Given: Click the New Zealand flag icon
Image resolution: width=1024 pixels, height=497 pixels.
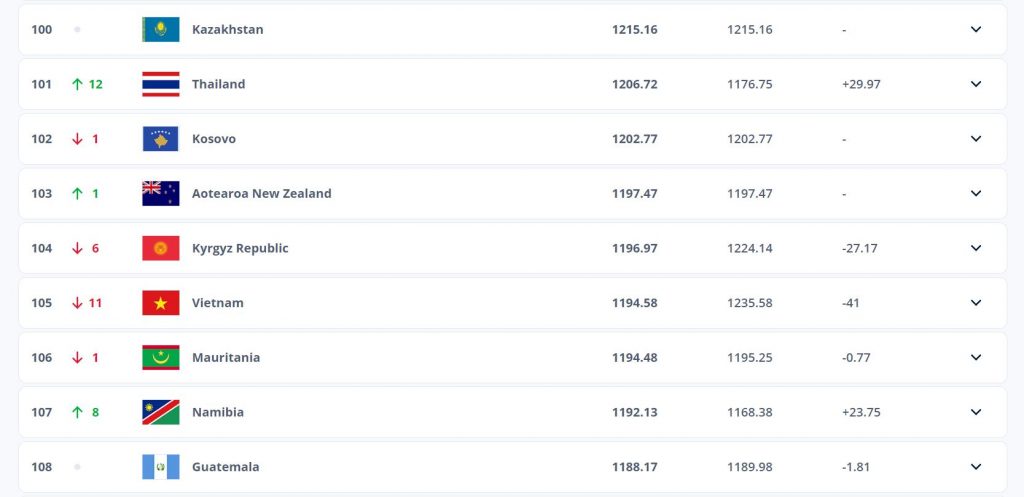Looking at the screenshot, I should [x=161, y=193].
